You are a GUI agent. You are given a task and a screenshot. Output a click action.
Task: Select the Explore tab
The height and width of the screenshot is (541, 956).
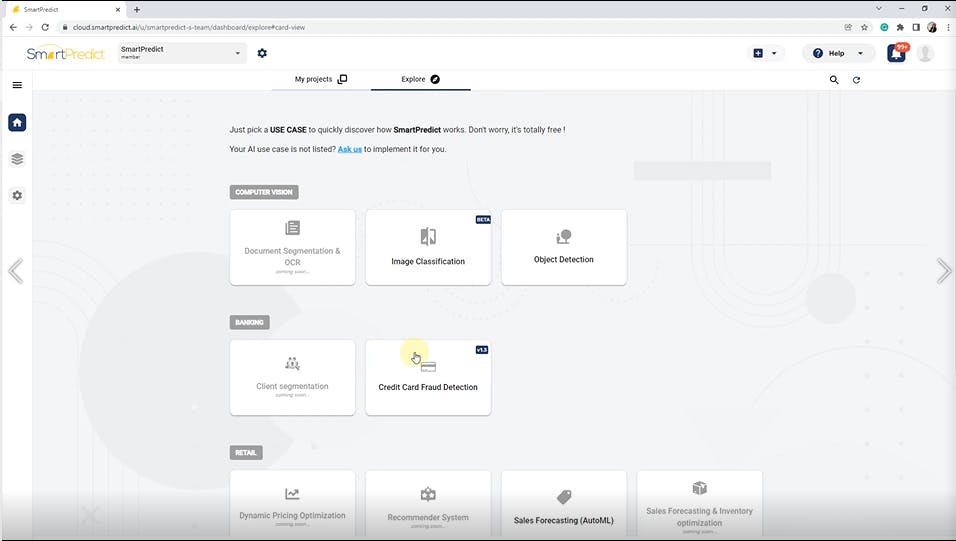420,79
